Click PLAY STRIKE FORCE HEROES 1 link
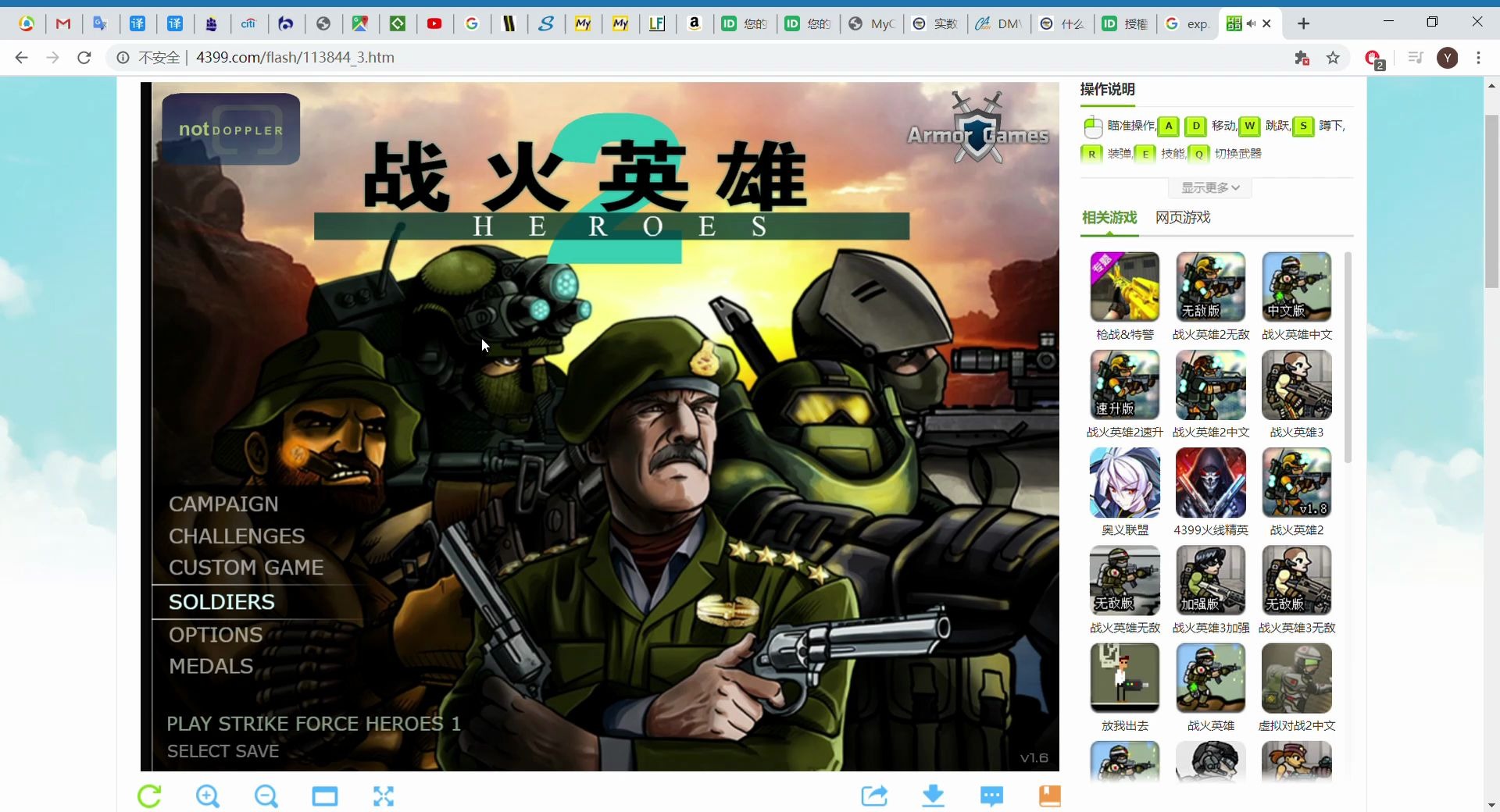Screen dimensions: 1500x812 (x=313, y=724)
